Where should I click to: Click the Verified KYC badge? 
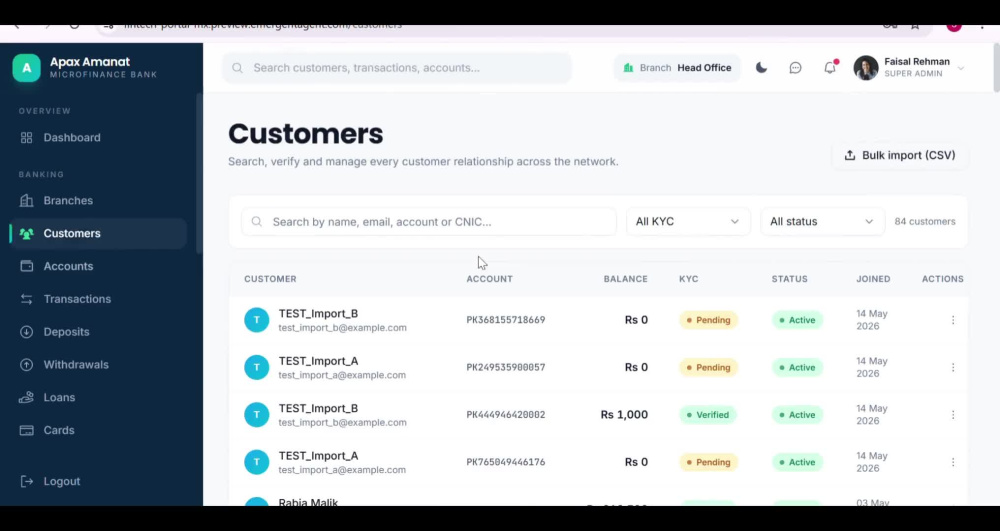coord(708,415)
